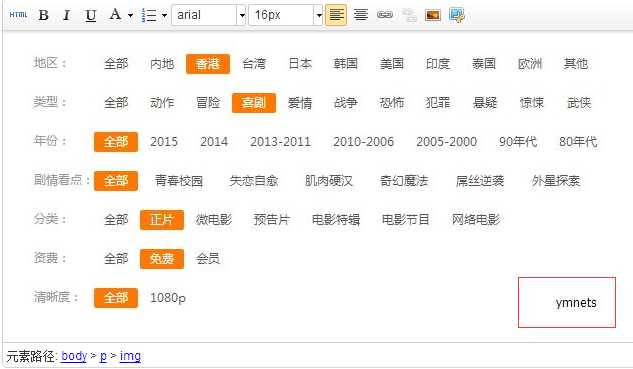The image size is (633, 369).
Task: Toggle bold formatting
Action: tap(44, 15)
